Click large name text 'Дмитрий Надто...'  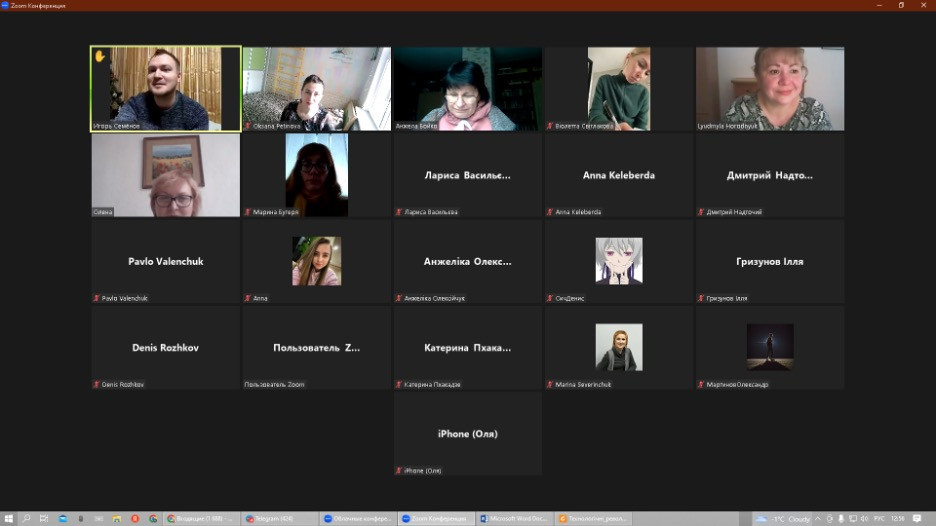pos(770,175)
